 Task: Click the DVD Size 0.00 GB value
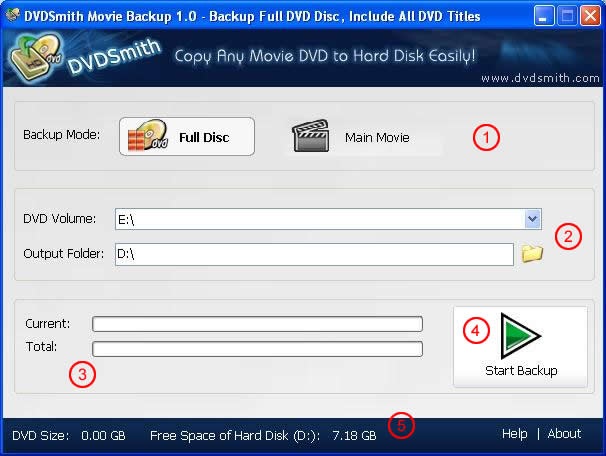point(103,436)
